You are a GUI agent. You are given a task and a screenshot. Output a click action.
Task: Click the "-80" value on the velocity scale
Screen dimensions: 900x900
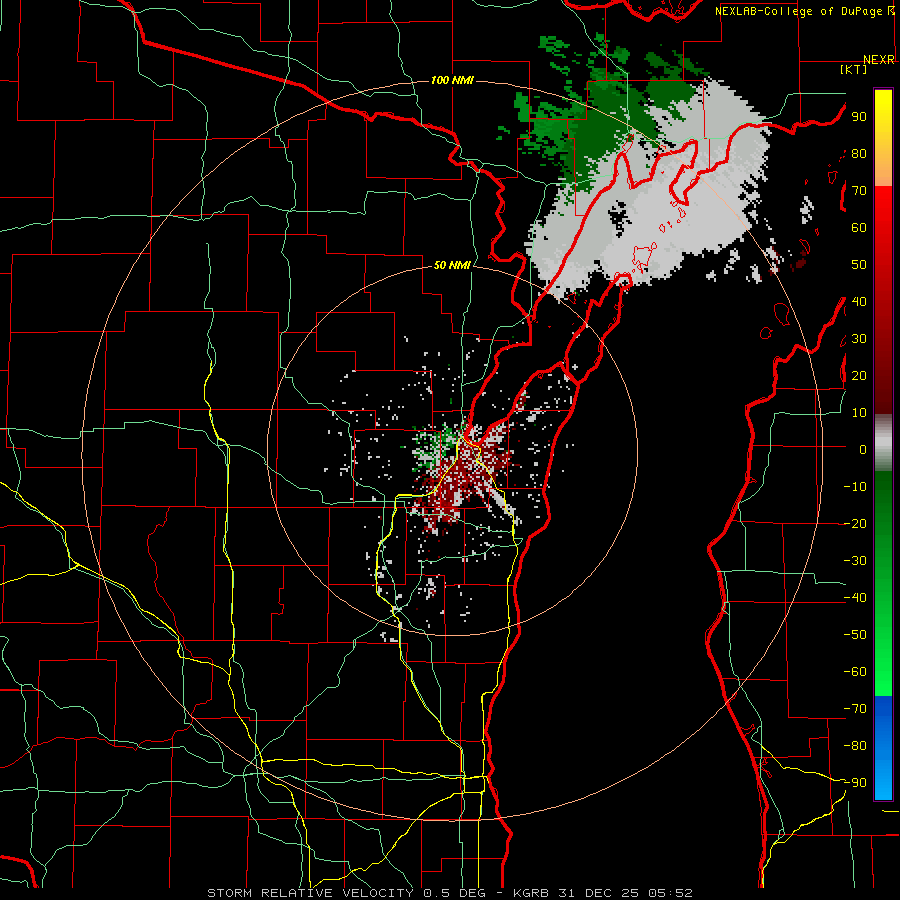855,746
